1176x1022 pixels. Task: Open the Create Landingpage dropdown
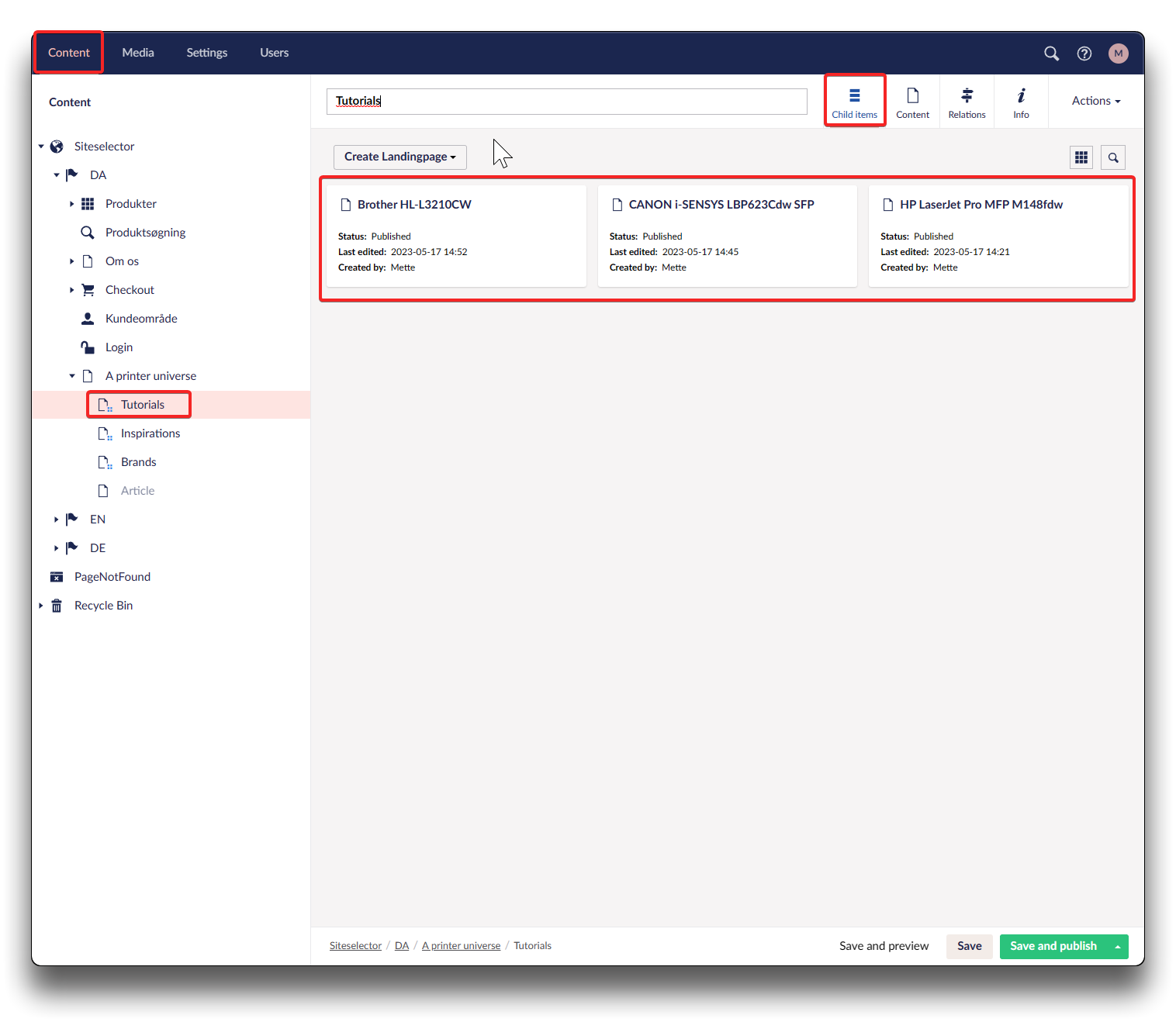pos(399,157)
